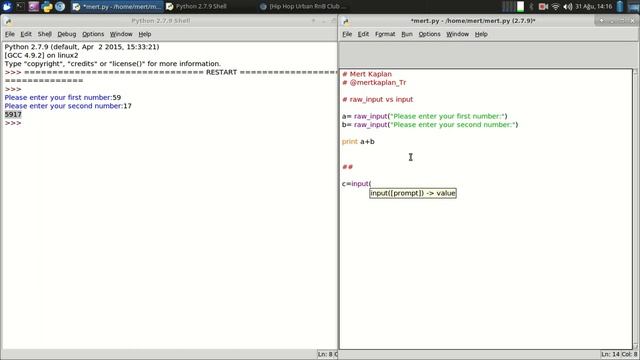Screen dimensions: 640x360
Task: Click the Python Shell window title-bar icon
Action: tap(8, 21)
